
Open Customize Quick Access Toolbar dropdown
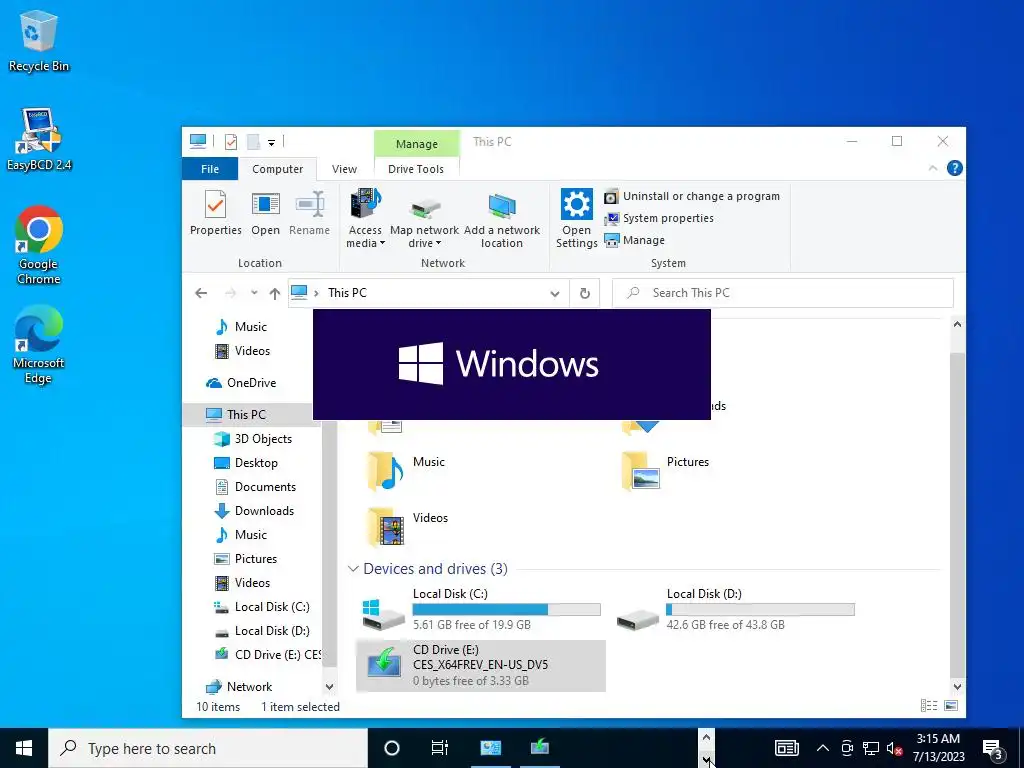(x=271, y=142)
